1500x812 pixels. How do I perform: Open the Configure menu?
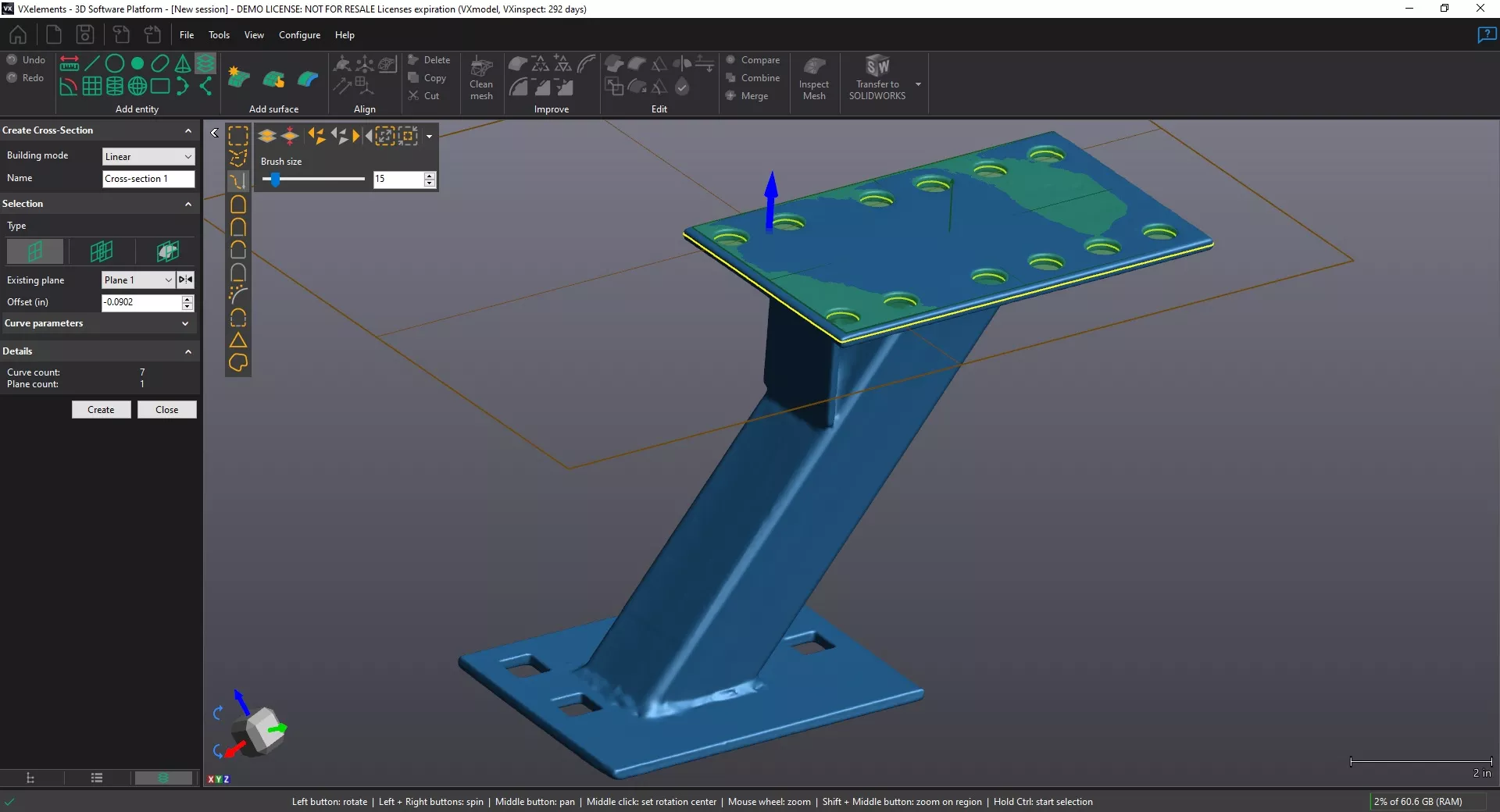(x=299, y=35)
